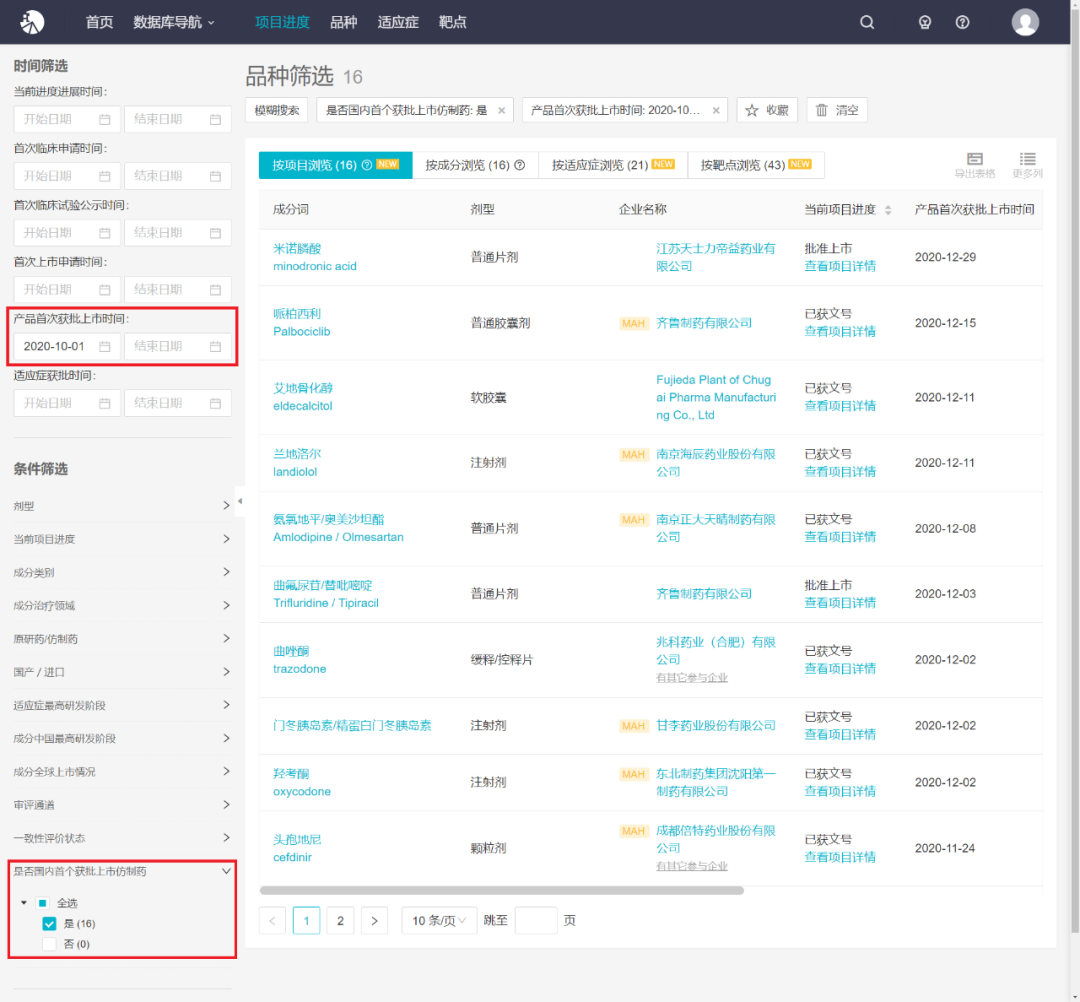Click the star 收藏 button
This screenshot has width=1080, height=1002.
click(767, 110)
